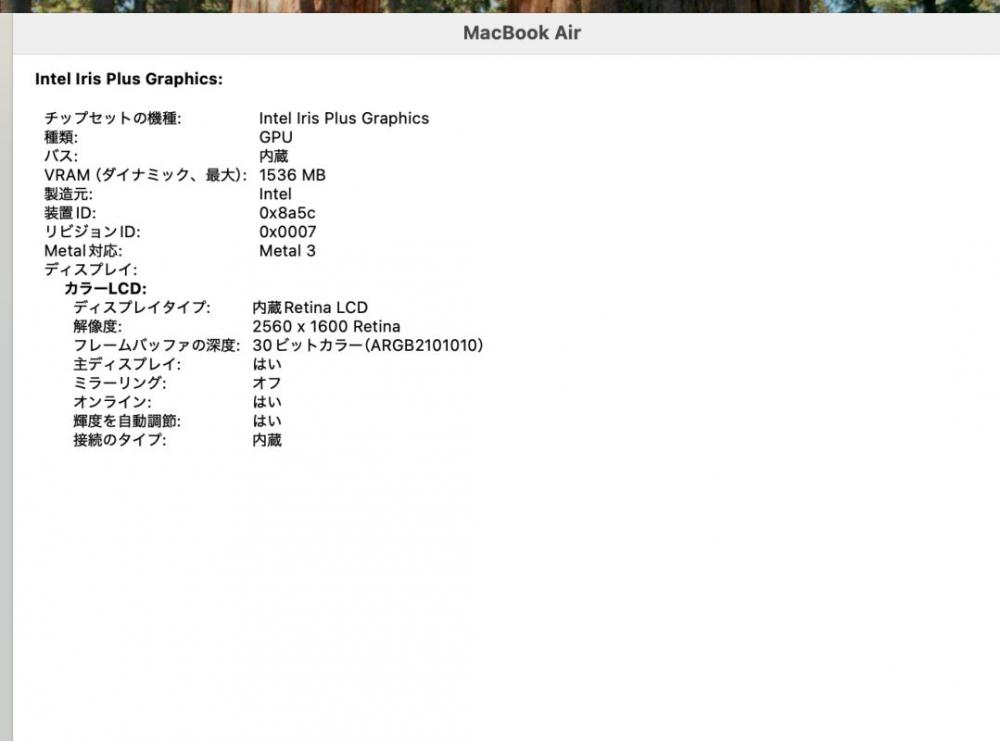Image resolution: width=1000 pixels, height=741 pixels.
Task: Click the チップセットの機種 label
Action: (x=113, y=118)
